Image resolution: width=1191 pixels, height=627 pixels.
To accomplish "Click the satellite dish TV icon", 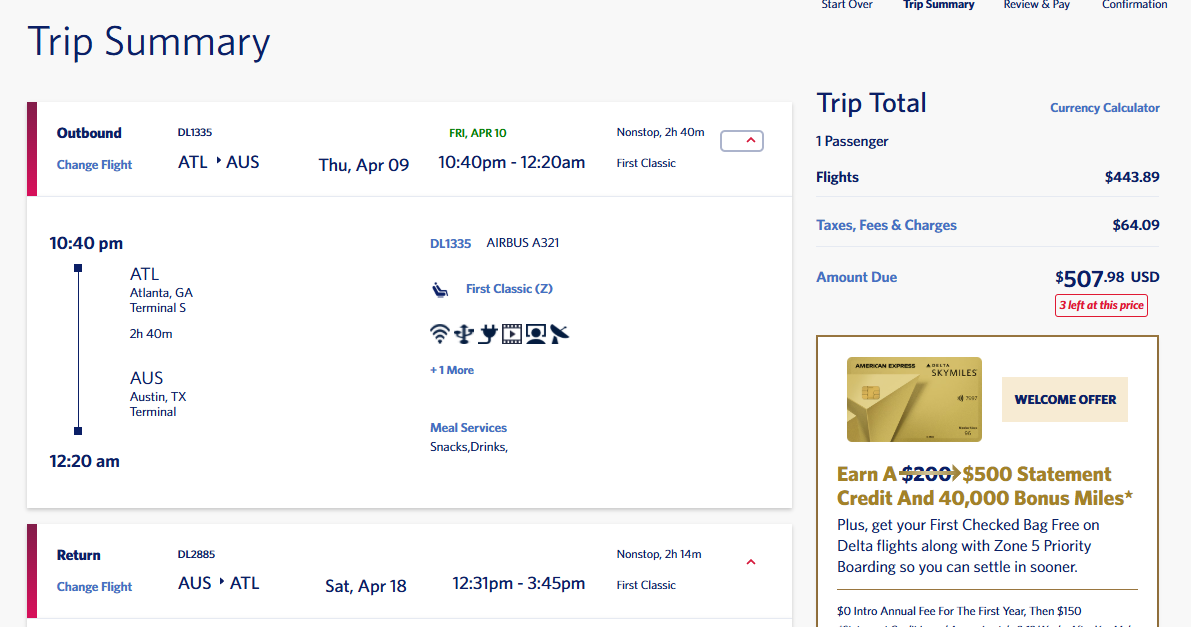I will click(x=560, y=334).
